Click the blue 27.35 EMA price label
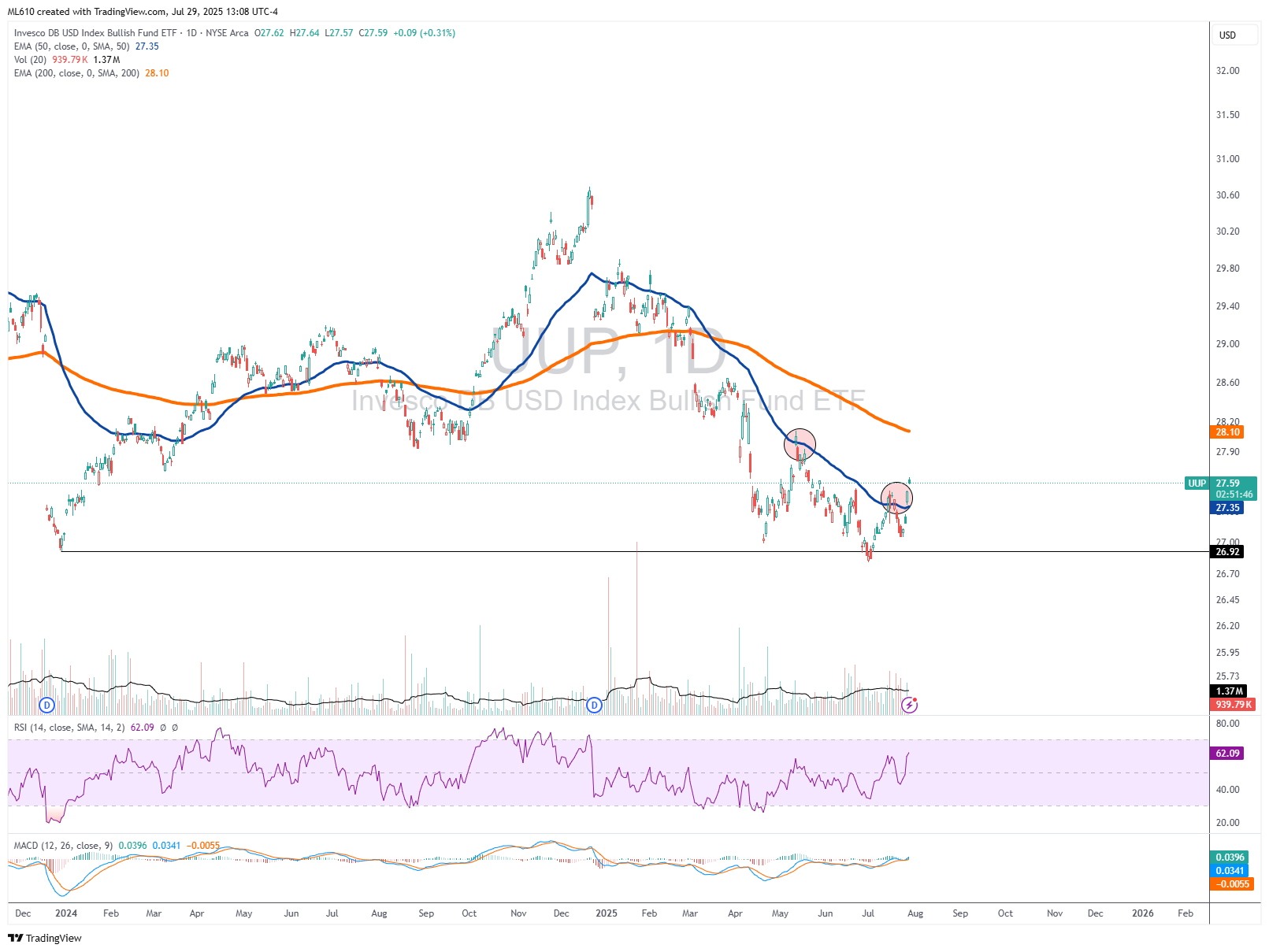 point(1227,508)
